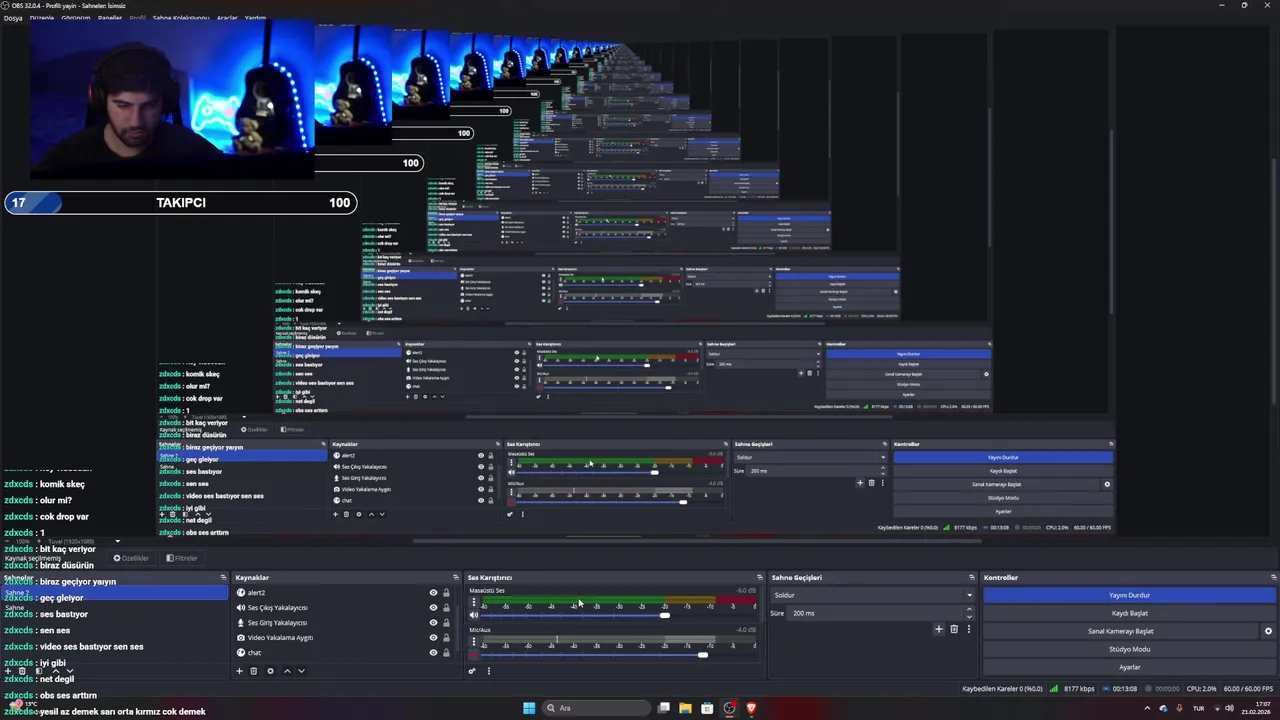This screenshot has width=1280, height=720.
Task: Pop out the Ses Karıştırıcı dock panel
Action: point(760,577)
